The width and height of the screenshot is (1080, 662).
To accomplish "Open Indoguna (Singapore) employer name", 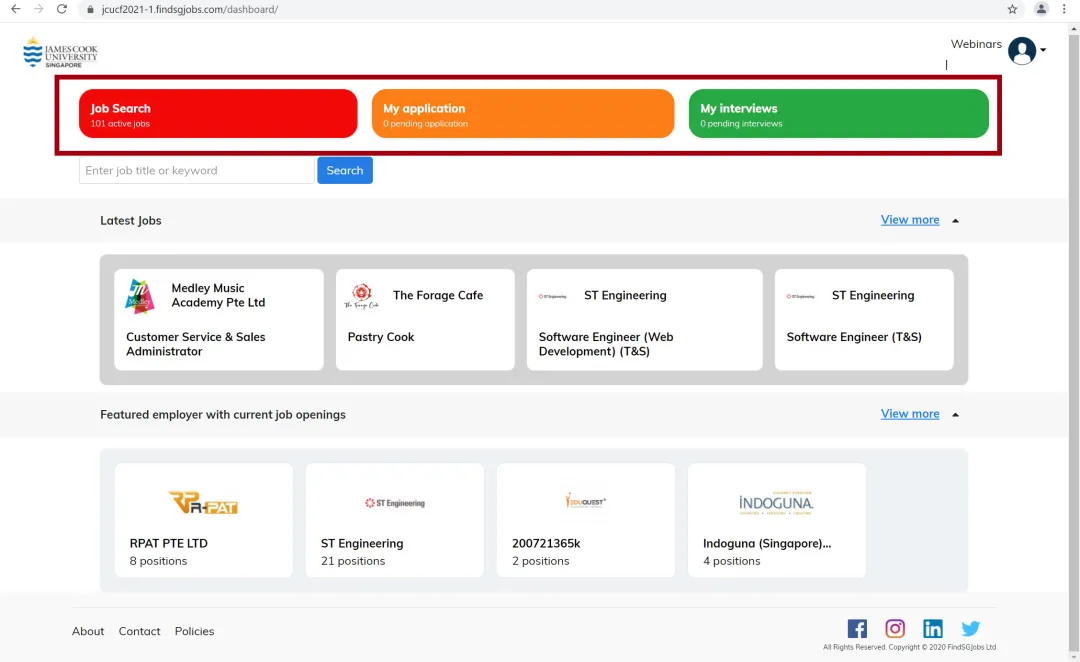I will (767, 544).
